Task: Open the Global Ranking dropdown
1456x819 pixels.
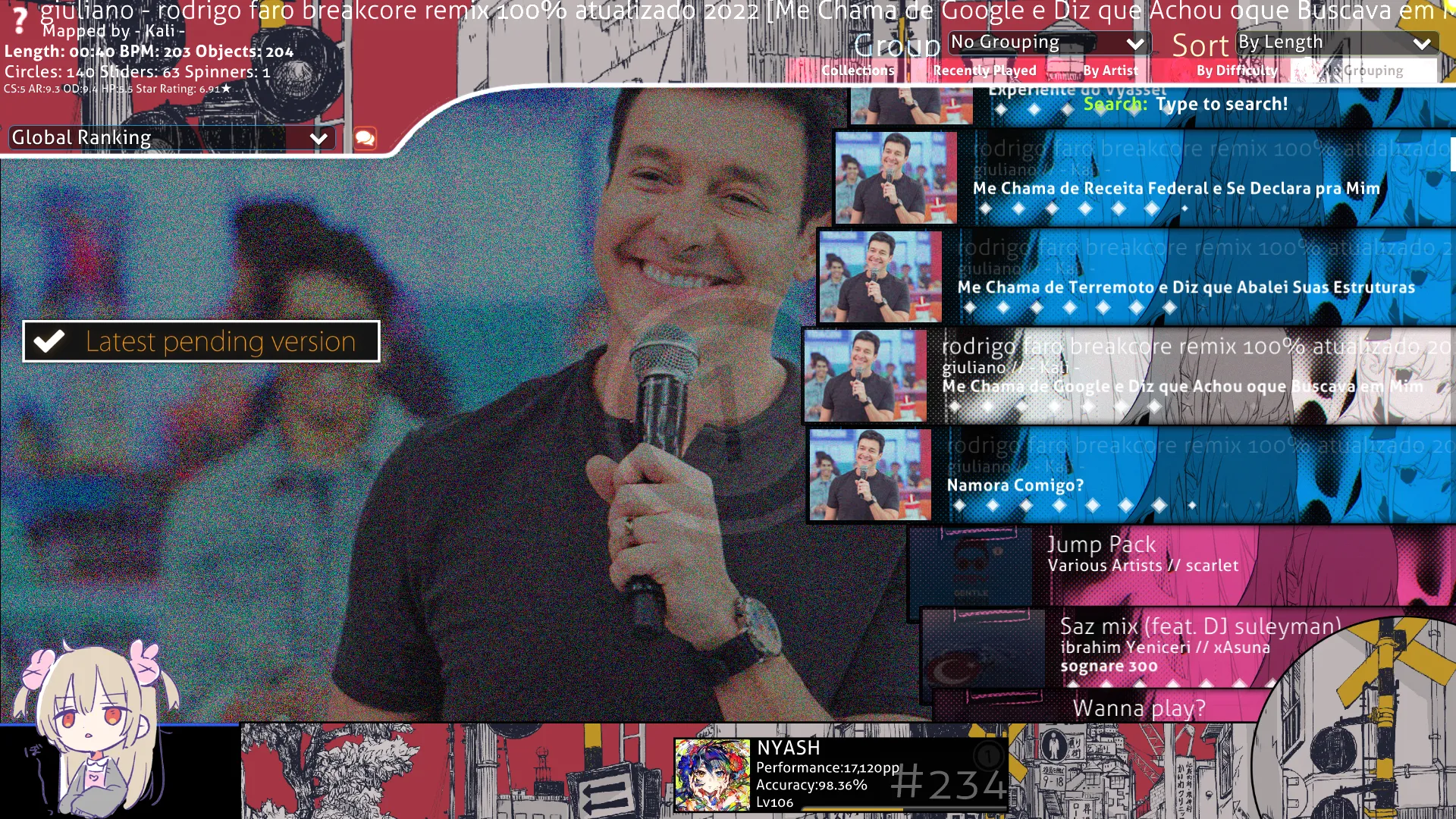Action: 171,137
